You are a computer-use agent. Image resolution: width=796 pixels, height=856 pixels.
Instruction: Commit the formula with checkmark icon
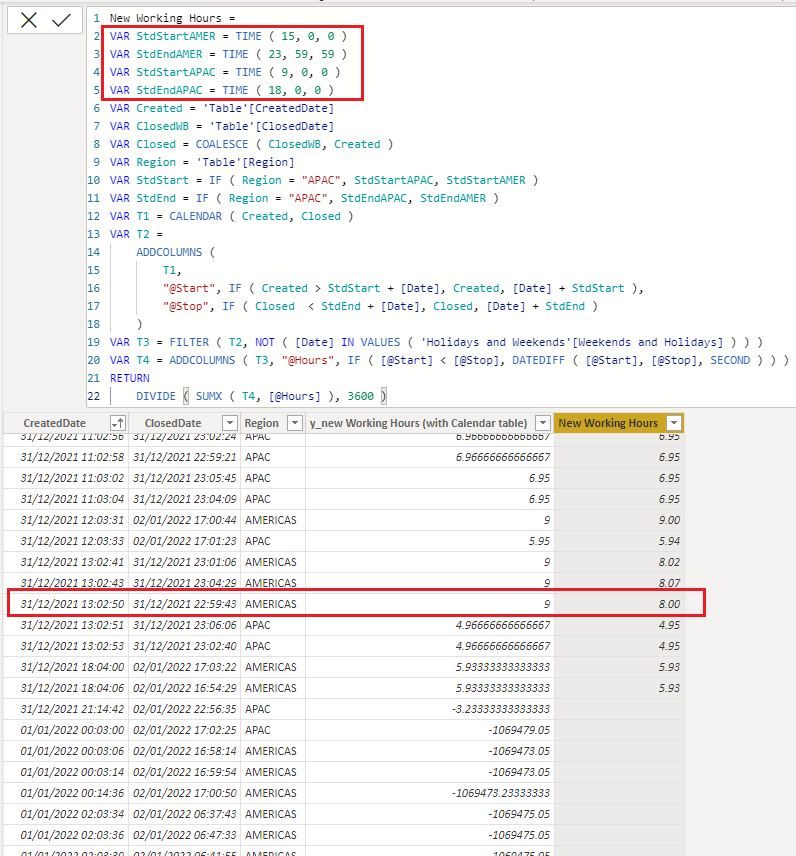pos(61,21)
